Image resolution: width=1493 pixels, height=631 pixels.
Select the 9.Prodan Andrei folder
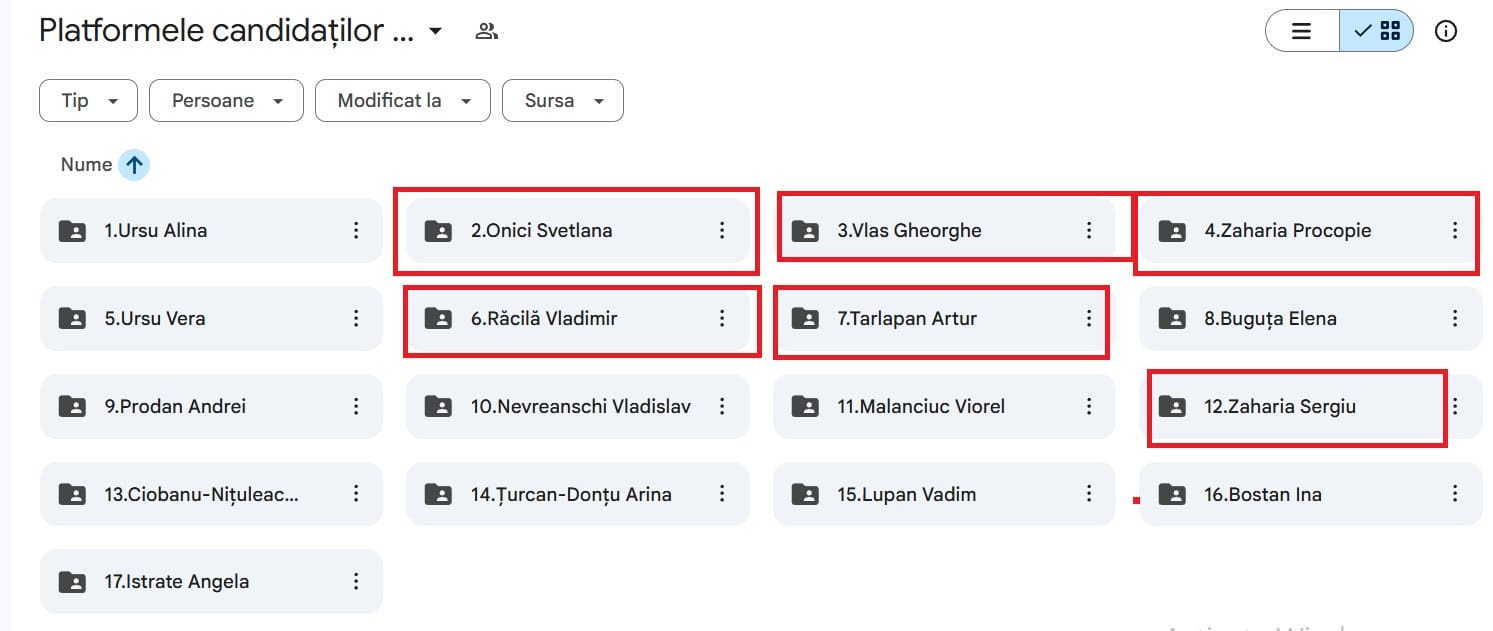click(175, 407)
